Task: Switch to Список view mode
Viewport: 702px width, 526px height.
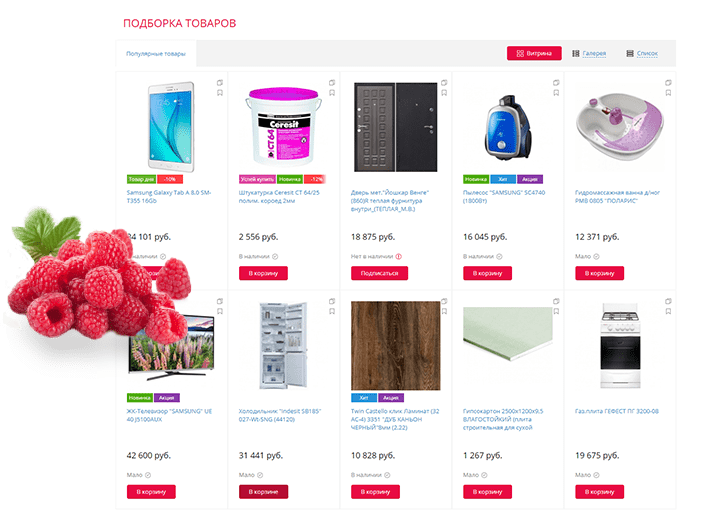Action: click(x=642, y=53)
